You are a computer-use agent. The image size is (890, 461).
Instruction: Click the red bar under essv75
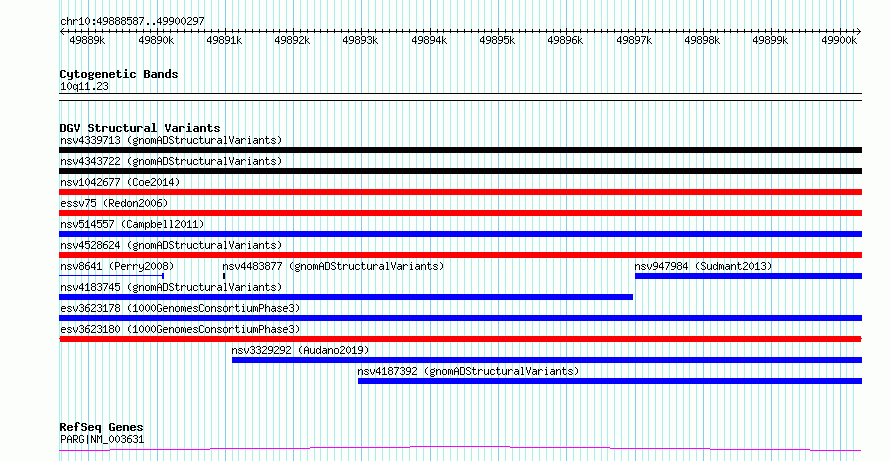coord(460,213)
